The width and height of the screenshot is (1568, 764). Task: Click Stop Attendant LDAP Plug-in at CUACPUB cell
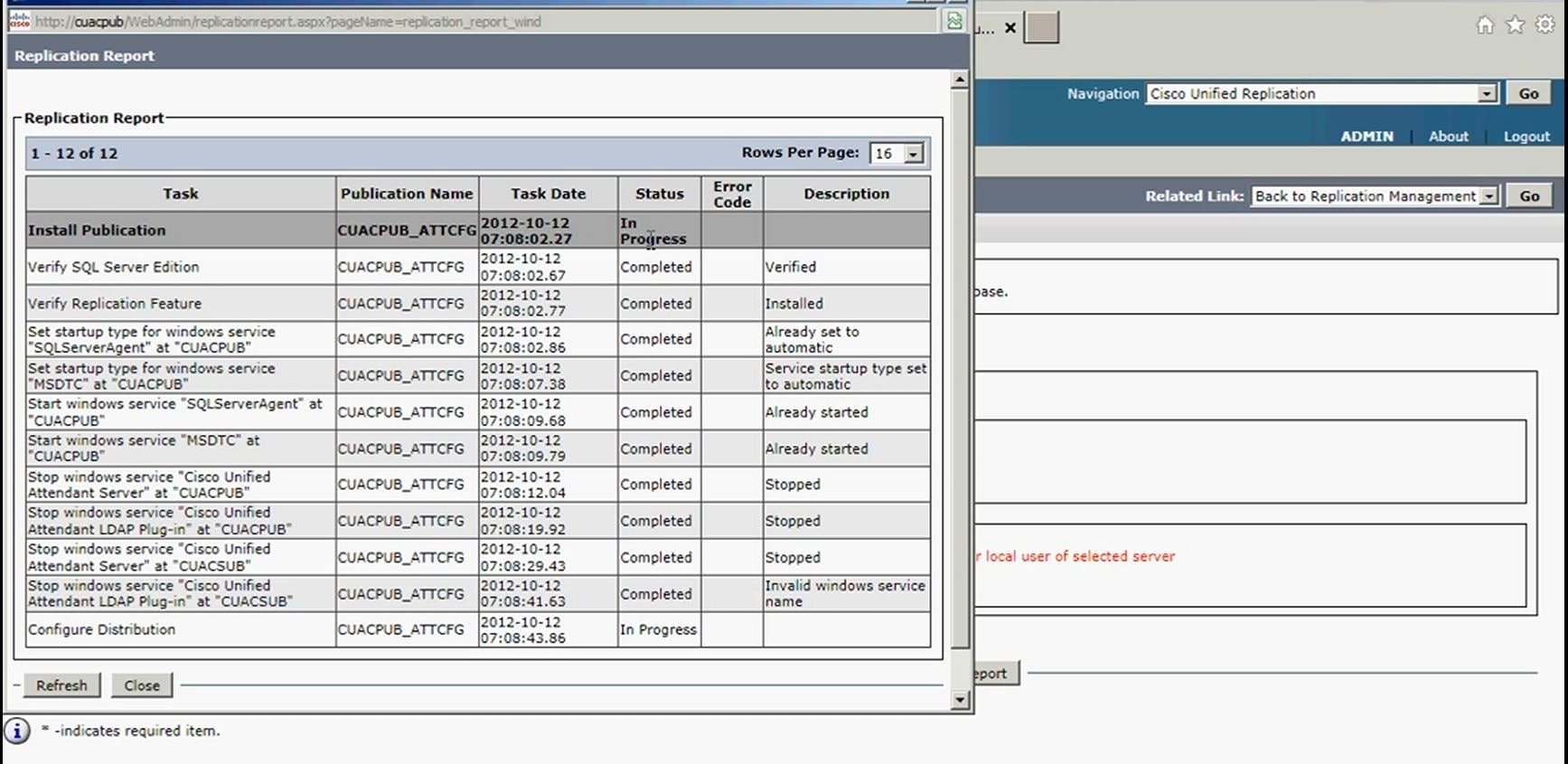click(x=181, y=521)
